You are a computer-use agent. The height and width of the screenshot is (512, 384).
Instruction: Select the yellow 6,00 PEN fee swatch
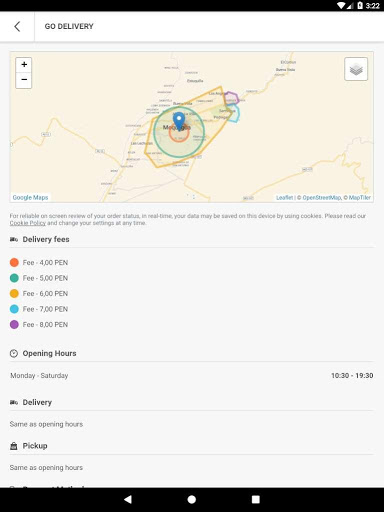point(14,294)
